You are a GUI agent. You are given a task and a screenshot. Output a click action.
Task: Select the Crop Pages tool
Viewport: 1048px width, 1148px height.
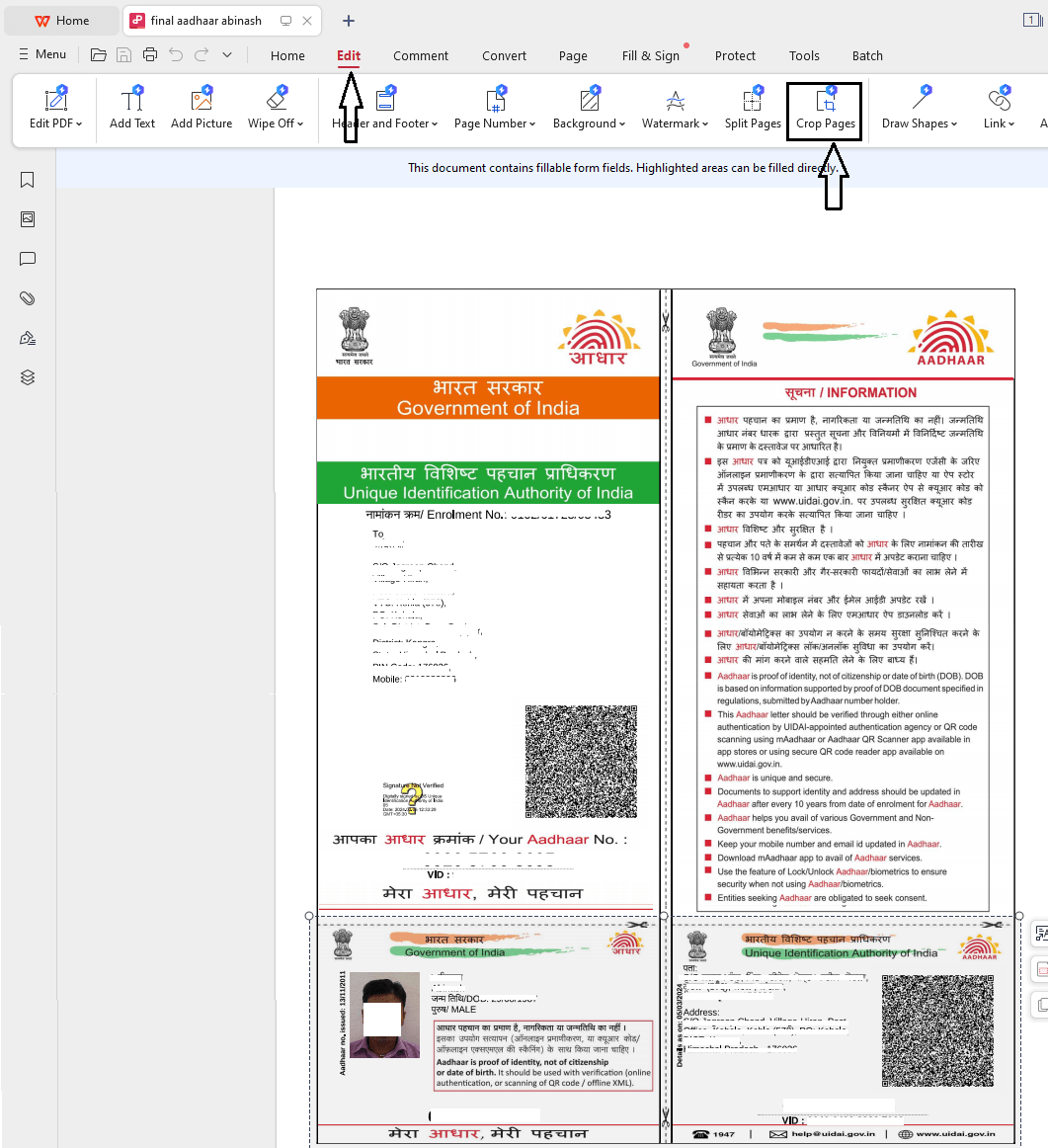pos(826,109)
